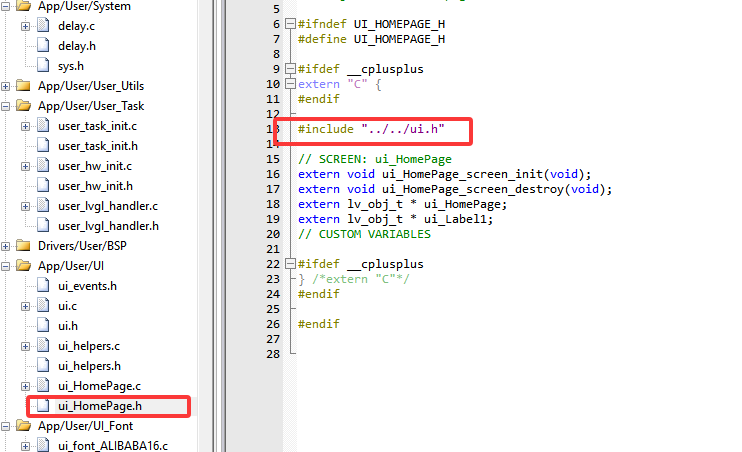Expand the user_lvgl_handler.c node
This screenshot has width=742, height=452.
[25, 205]
